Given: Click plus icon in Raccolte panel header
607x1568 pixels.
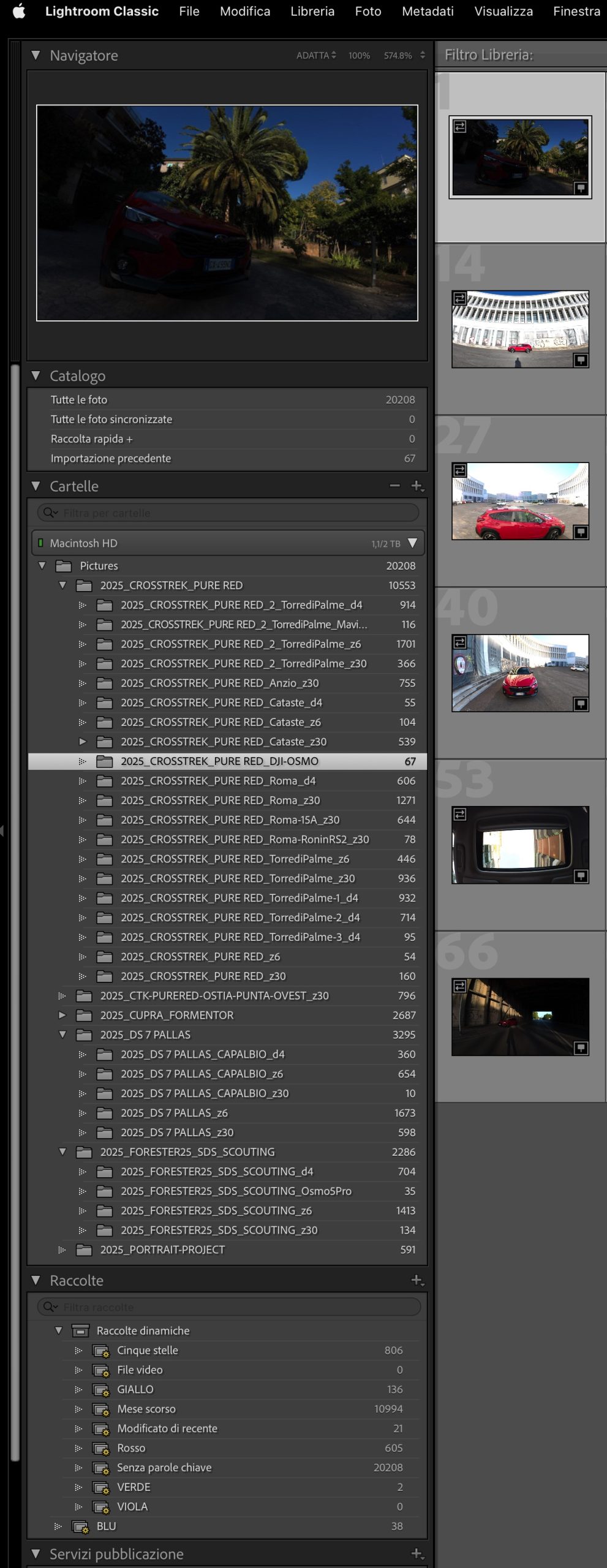Looking at the screenshot, I should pyautogui.click(x=417, y=1280).
